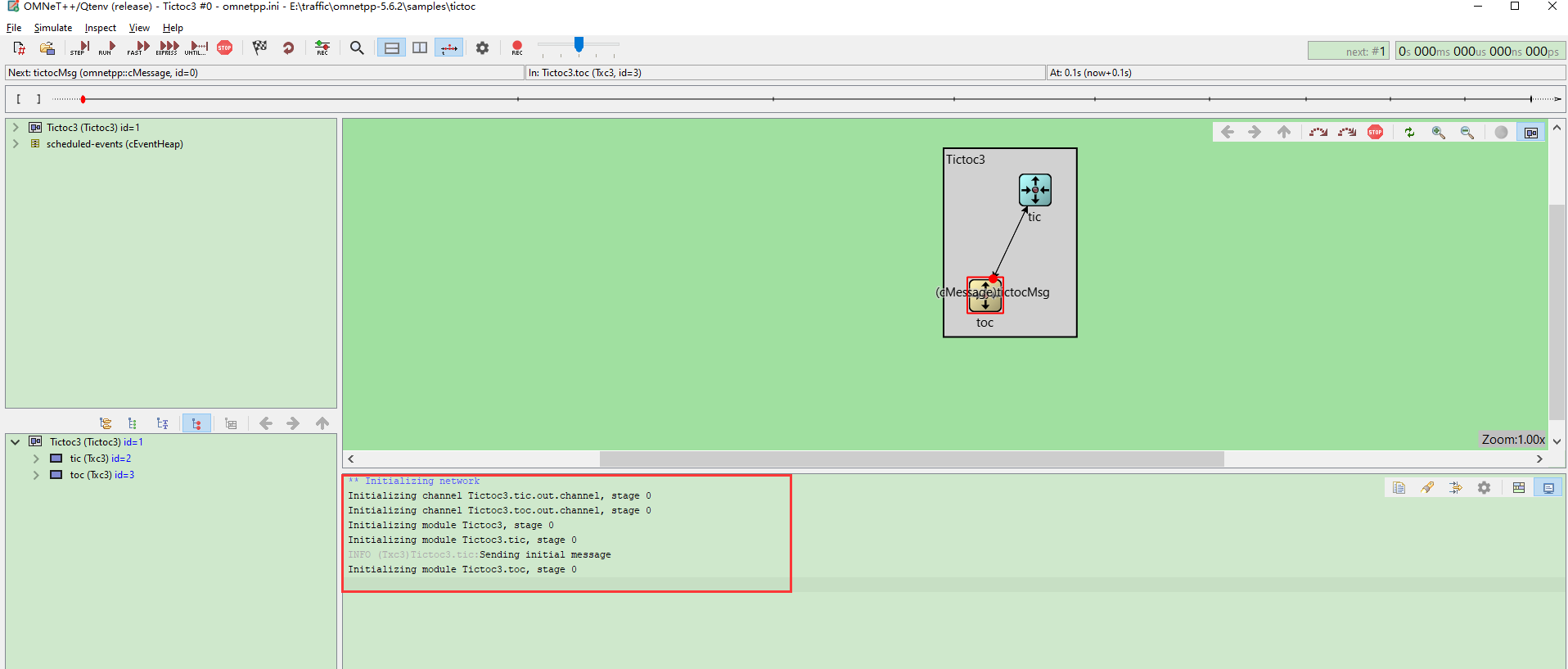Click the red video record REC button
The width and height of the screenshot is (1568, 669).
tap(517, 47)
